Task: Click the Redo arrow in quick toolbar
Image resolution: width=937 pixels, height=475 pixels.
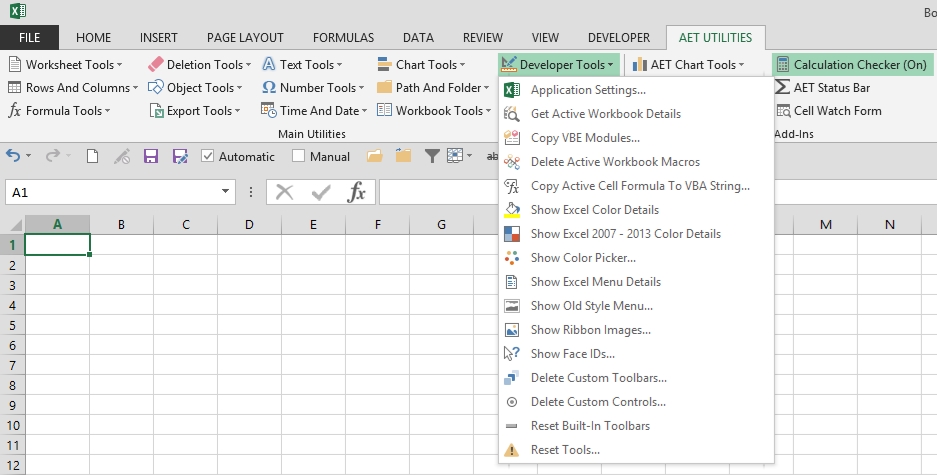Action: [x=53, y=156]
